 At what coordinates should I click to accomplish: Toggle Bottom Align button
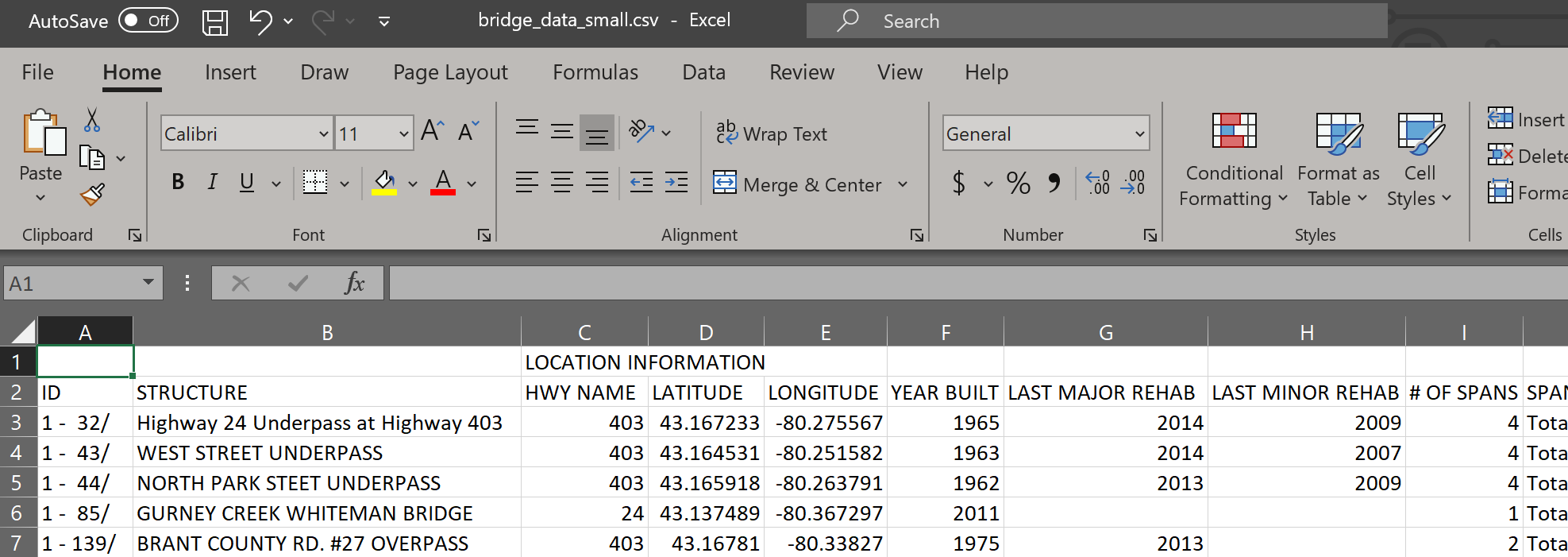597,132
